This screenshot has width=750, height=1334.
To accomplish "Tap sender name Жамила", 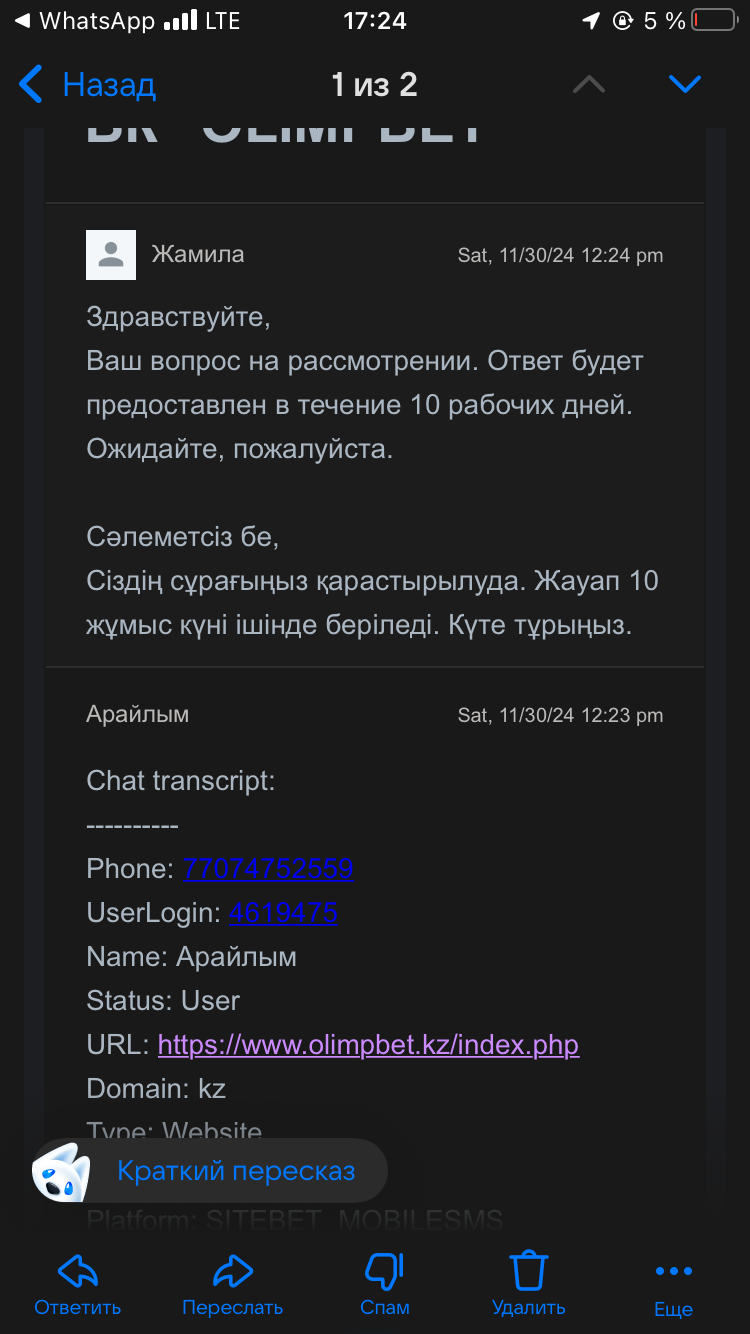I will pyautogui.click(x=197, y=255).
